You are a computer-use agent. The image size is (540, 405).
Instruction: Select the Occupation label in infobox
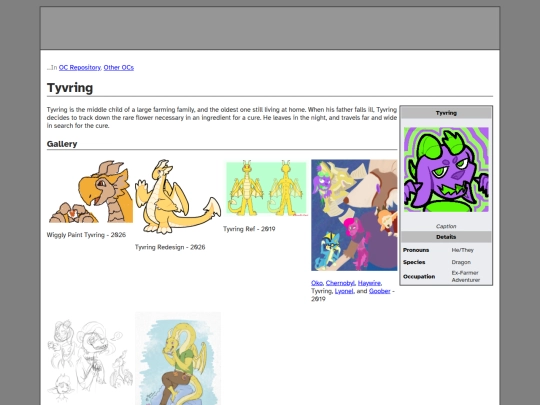click(x=419, y=277)
